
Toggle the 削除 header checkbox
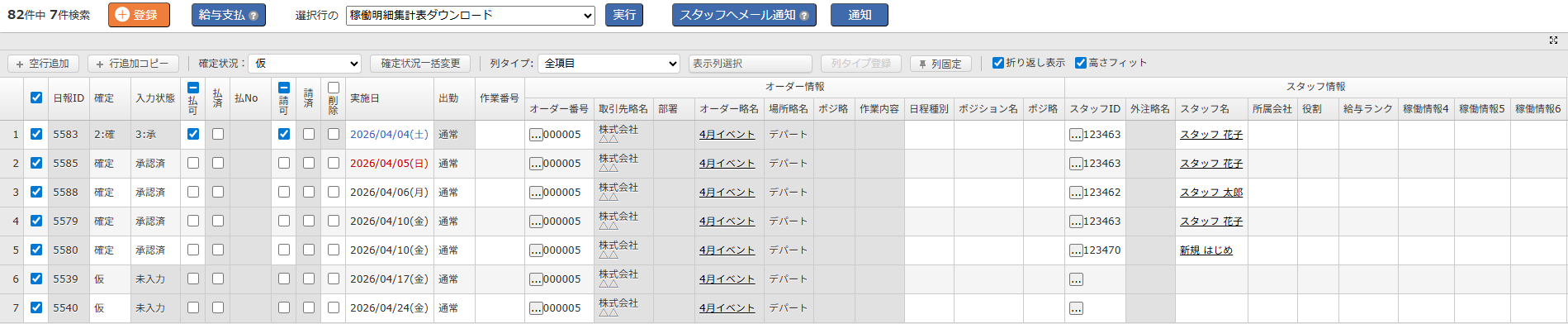334,88
